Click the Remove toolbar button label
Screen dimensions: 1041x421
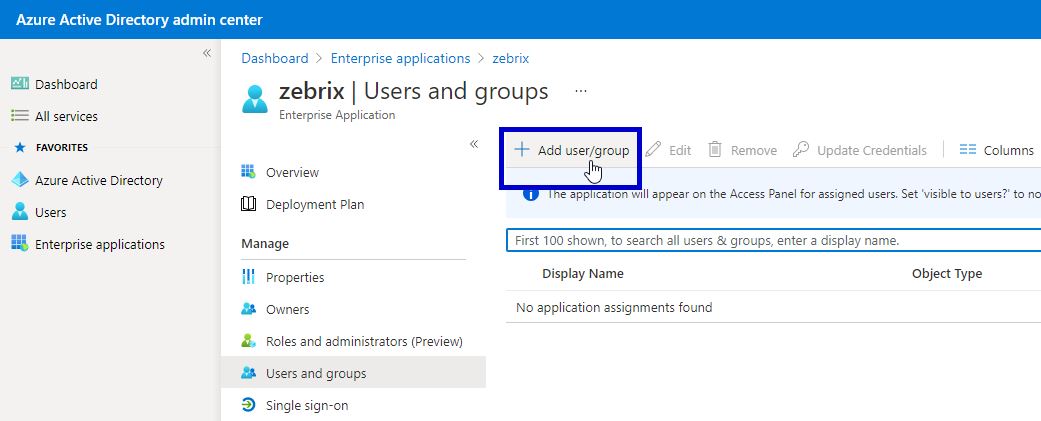pyautogui.click(x=754, y=151)
